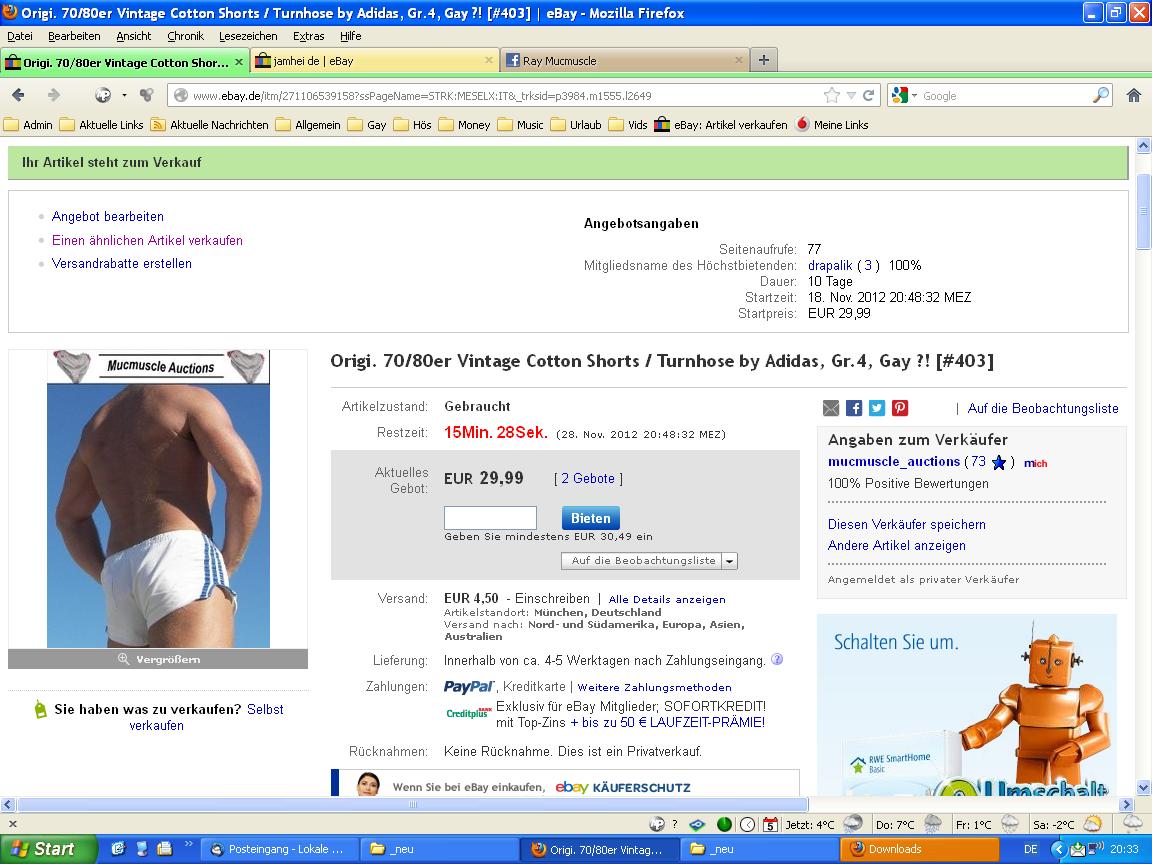Open the Google search engine dropdown
The width and height of the screenshot is (1152, 864).
pyautogui.click(x=904, y=96)
